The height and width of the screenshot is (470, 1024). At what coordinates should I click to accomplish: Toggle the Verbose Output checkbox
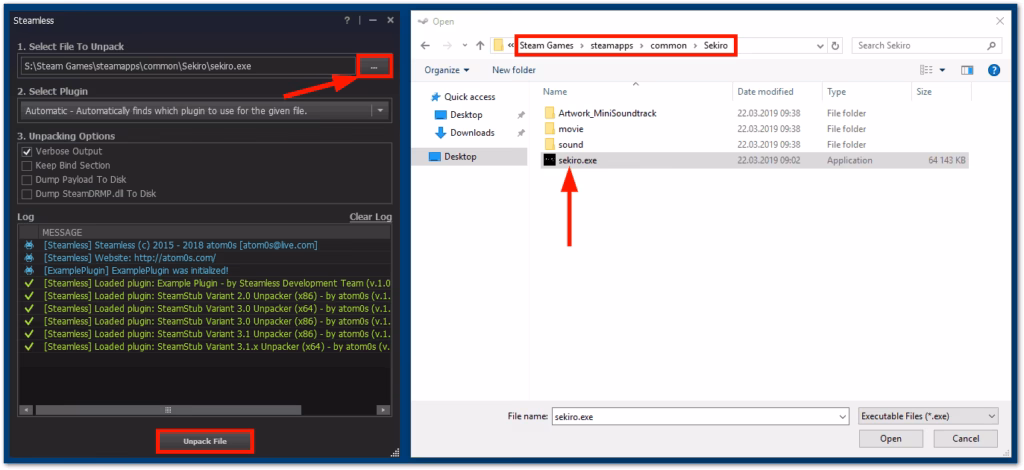point(27,151)
